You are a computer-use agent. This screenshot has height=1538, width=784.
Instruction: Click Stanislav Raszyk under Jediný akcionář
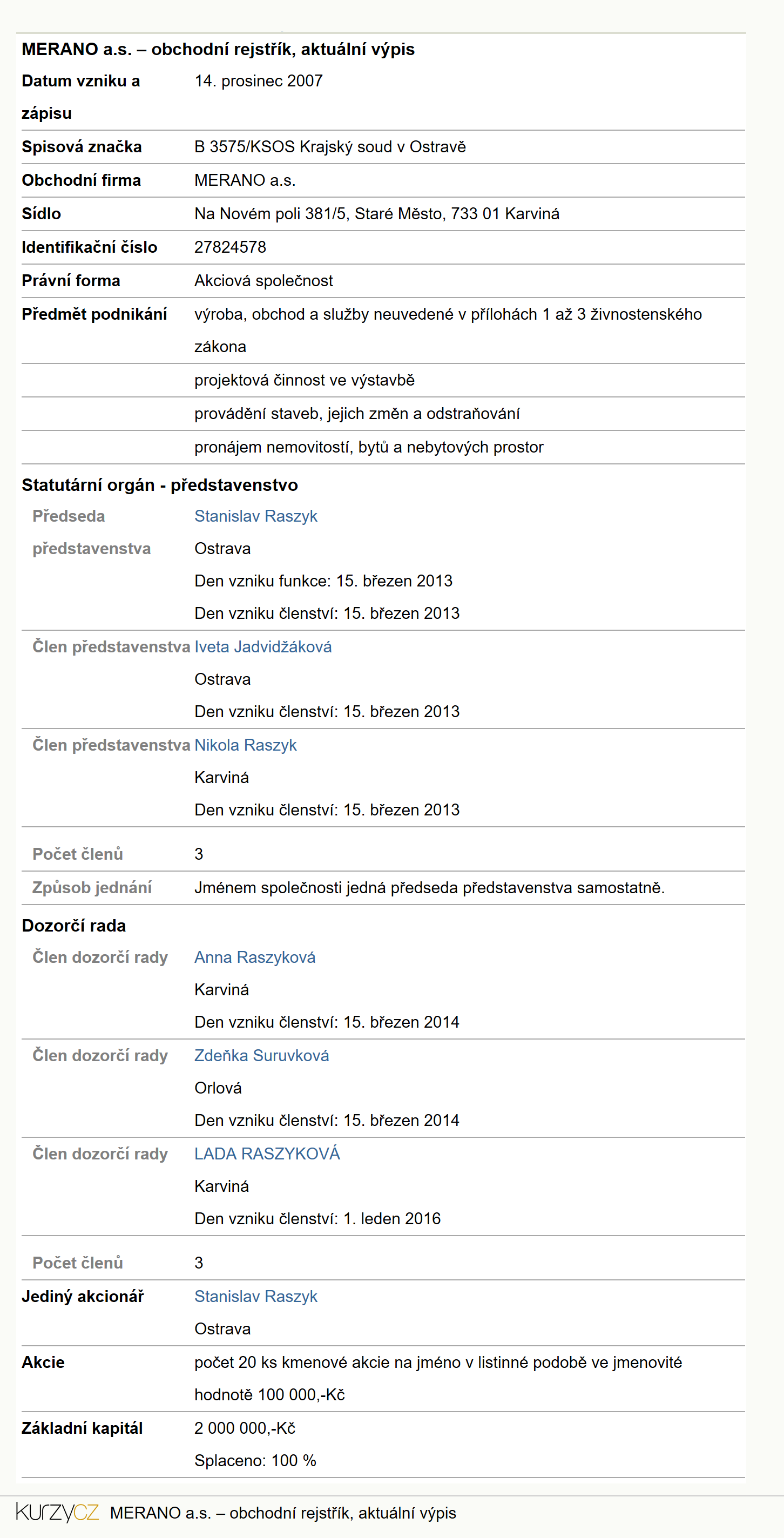click(x=255, y=1296)
